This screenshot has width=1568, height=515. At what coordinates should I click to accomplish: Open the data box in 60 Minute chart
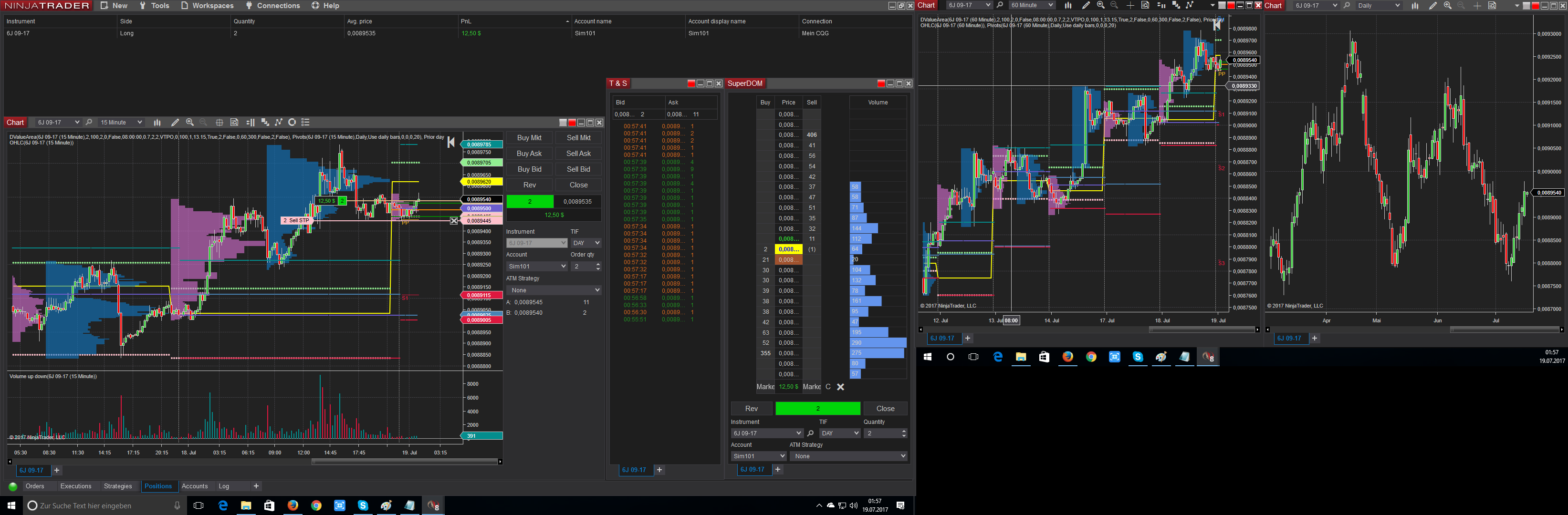(x=1145, y=5)
